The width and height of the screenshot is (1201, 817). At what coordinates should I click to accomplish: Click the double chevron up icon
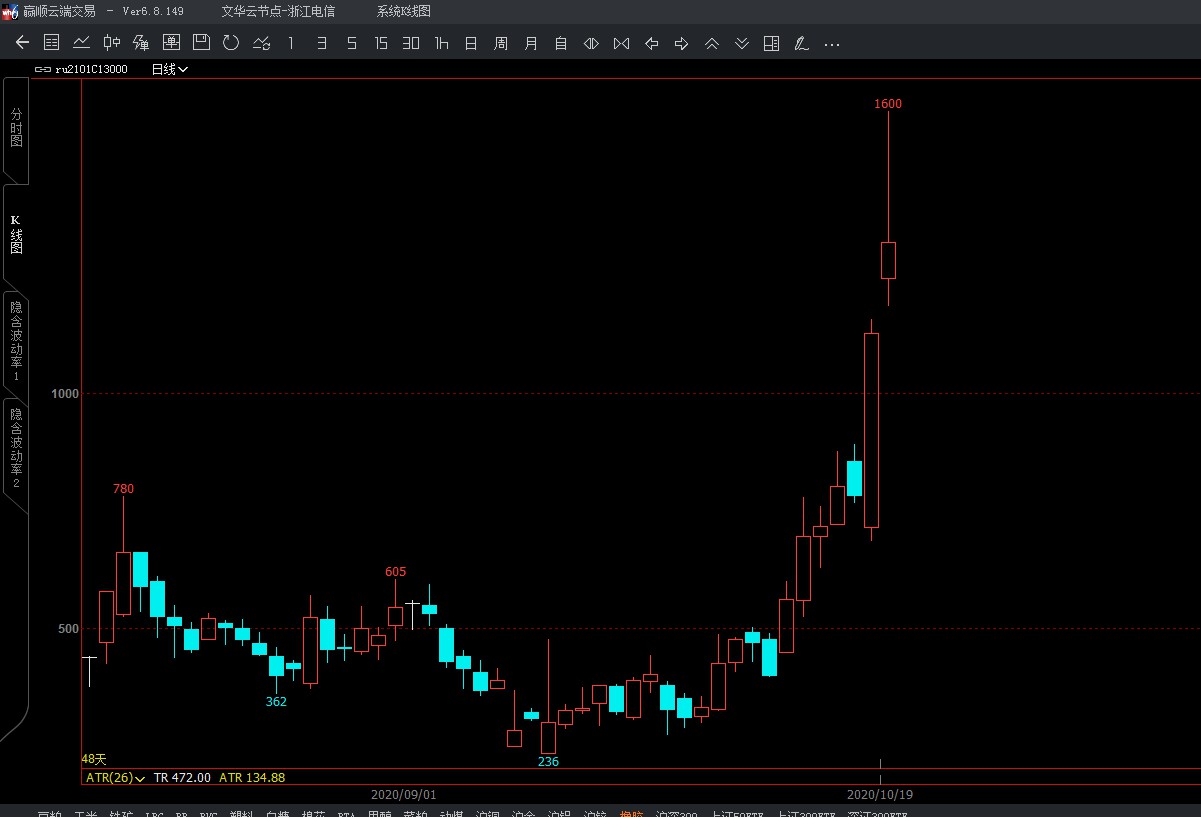pos(711,43)
